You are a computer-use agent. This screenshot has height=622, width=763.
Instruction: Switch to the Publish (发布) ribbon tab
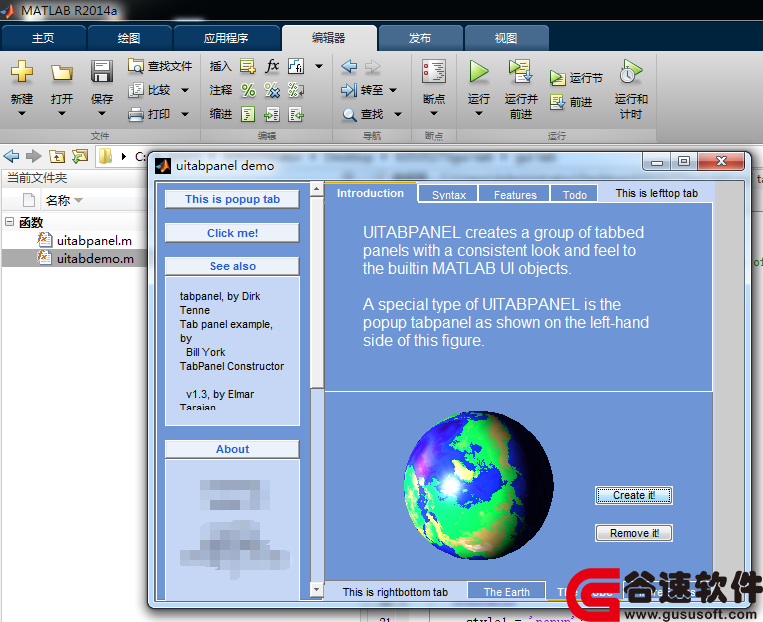pos(420,38)
